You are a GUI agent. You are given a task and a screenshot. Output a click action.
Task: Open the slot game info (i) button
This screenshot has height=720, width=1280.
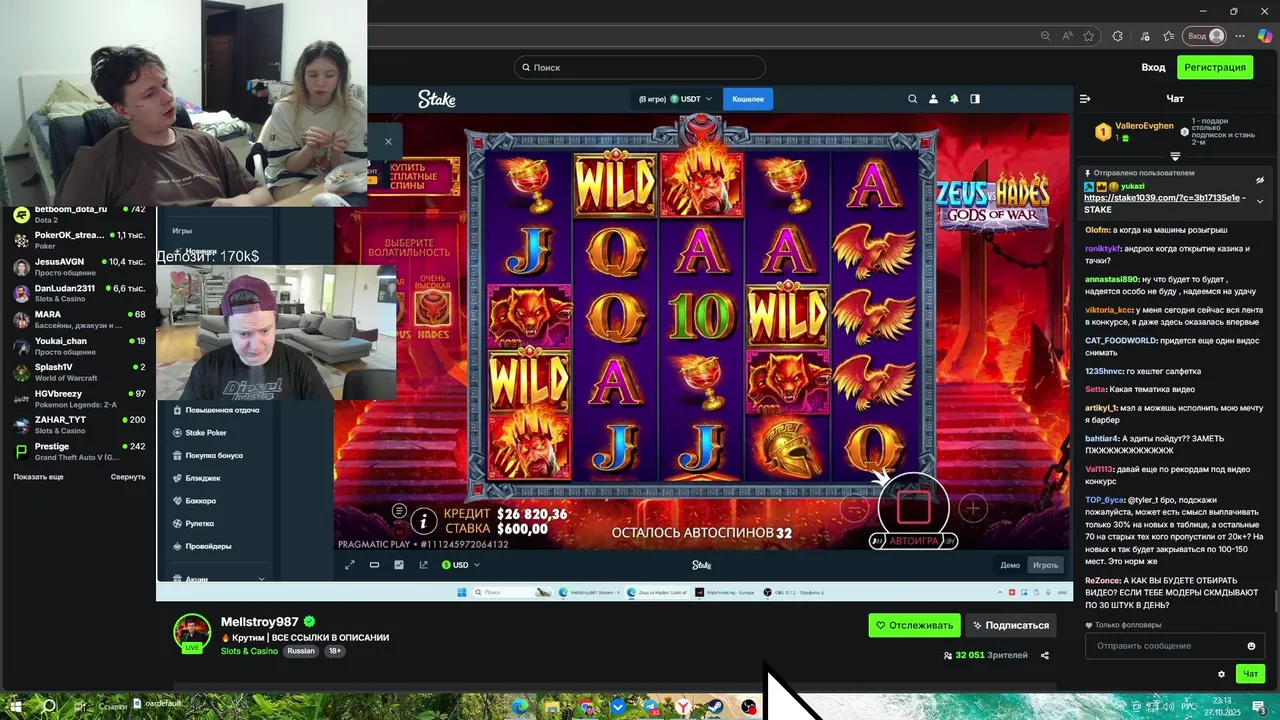coord(424,521)
